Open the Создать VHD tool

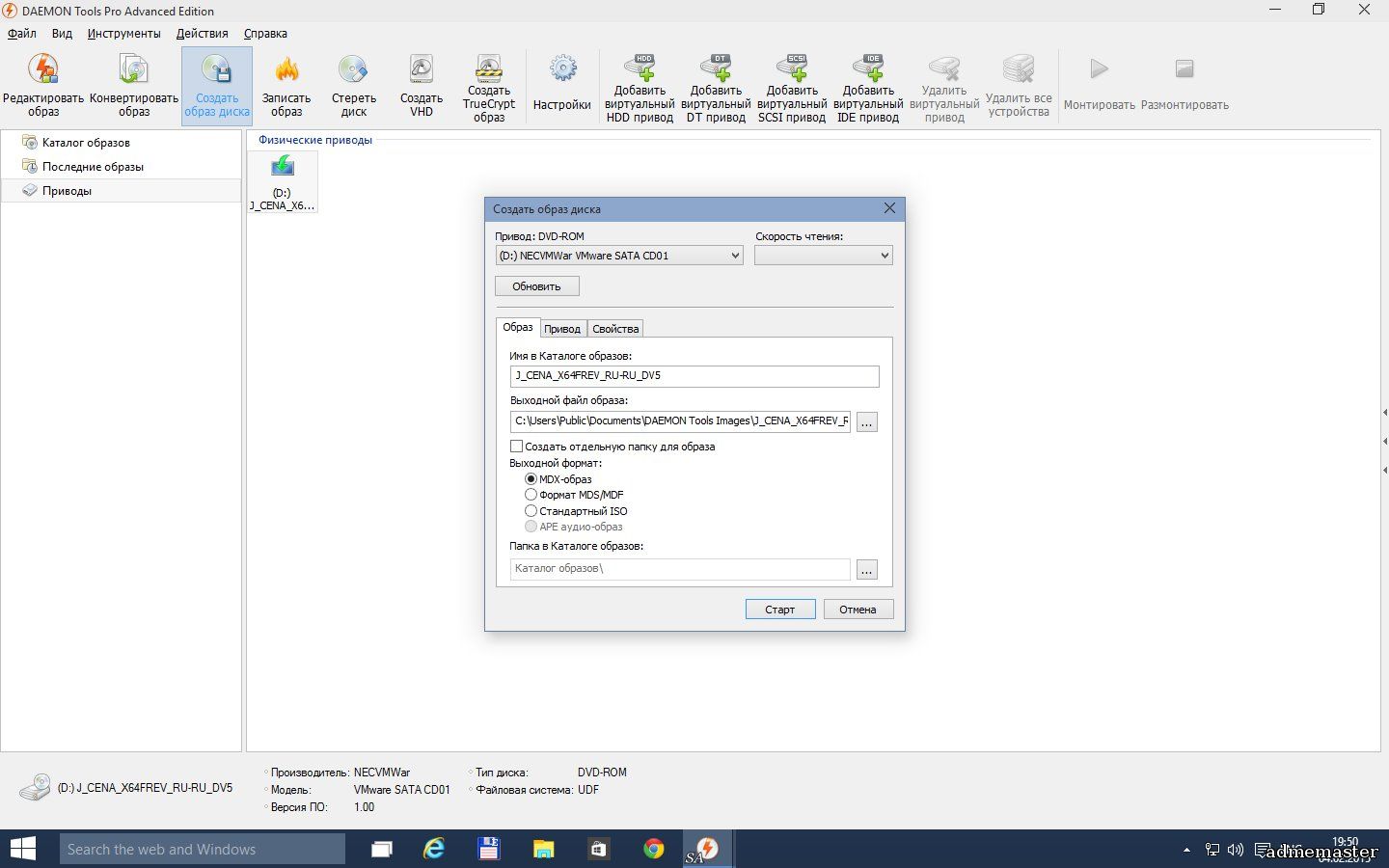tap(422, 86)
